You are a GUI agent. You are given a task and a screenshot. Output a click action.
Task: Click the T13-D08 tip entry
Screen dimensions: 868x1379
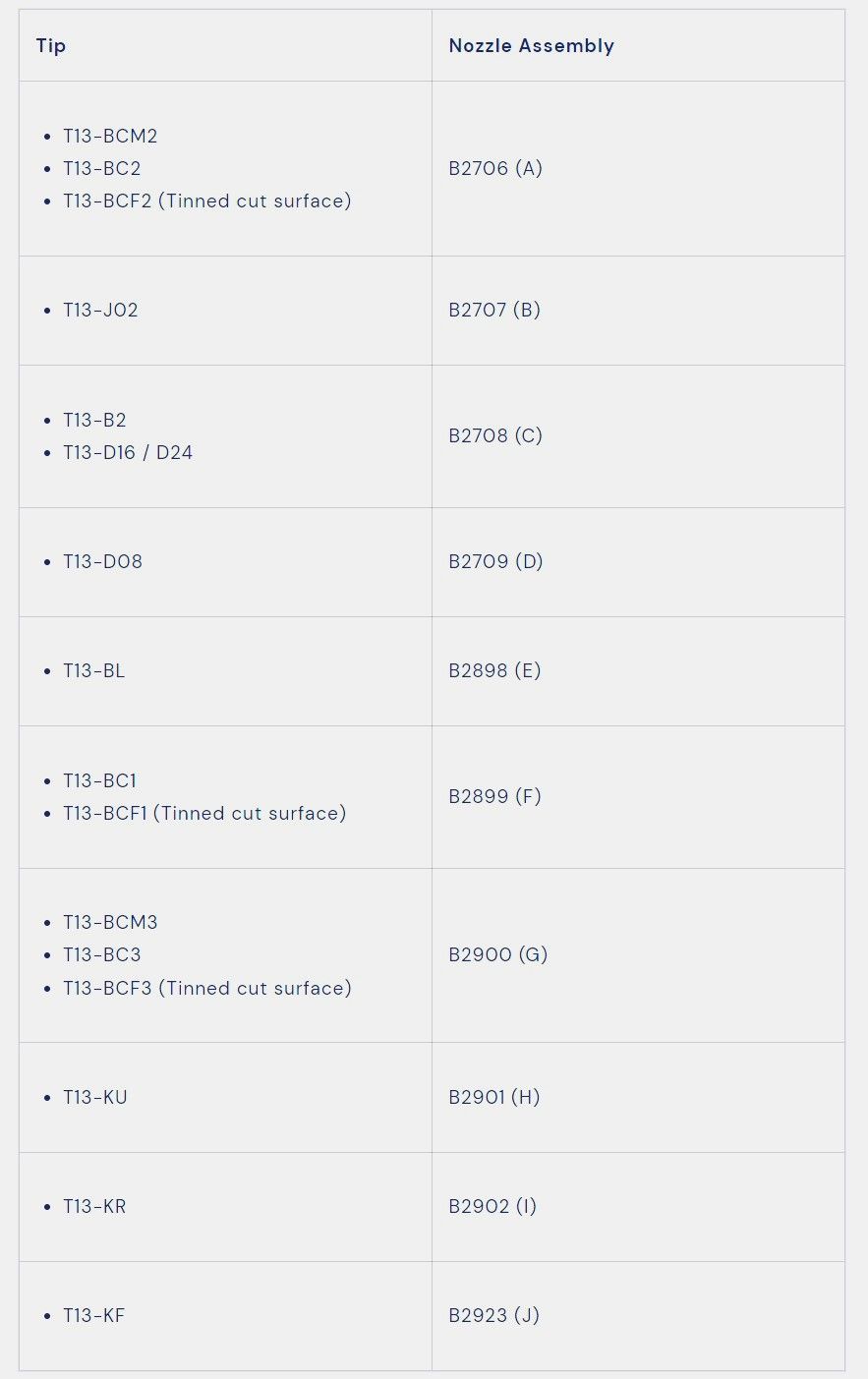(x=102, y=561)
